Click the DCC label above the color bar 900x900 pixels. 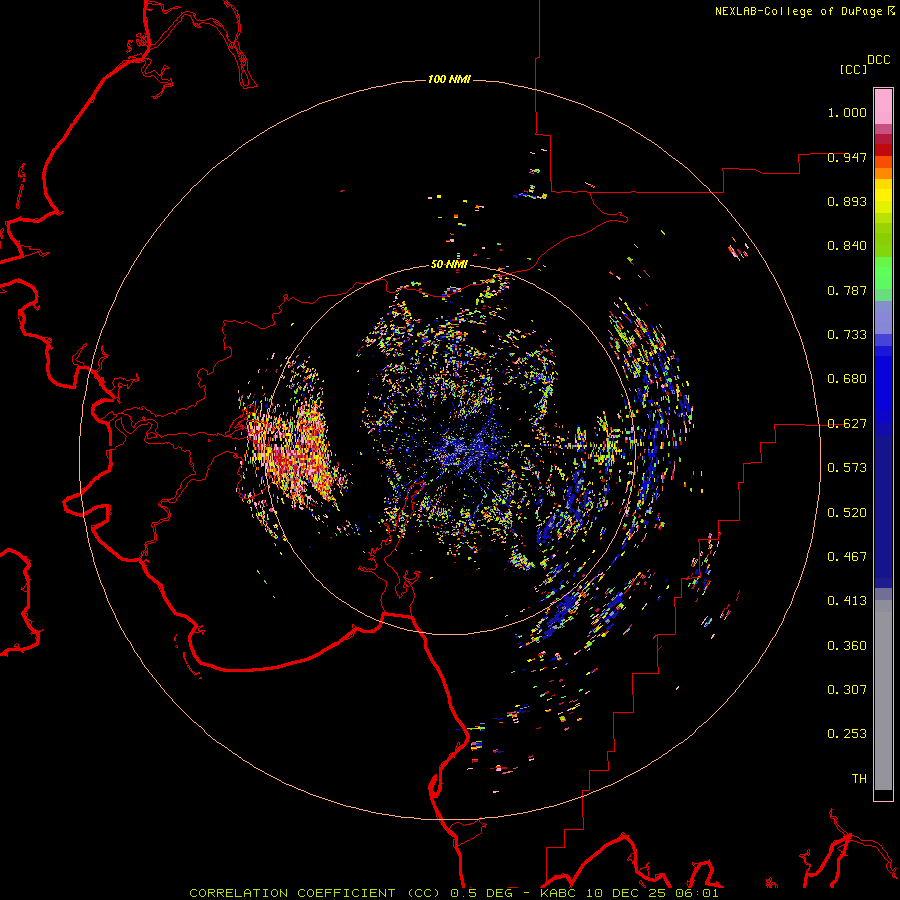(879, 60)
